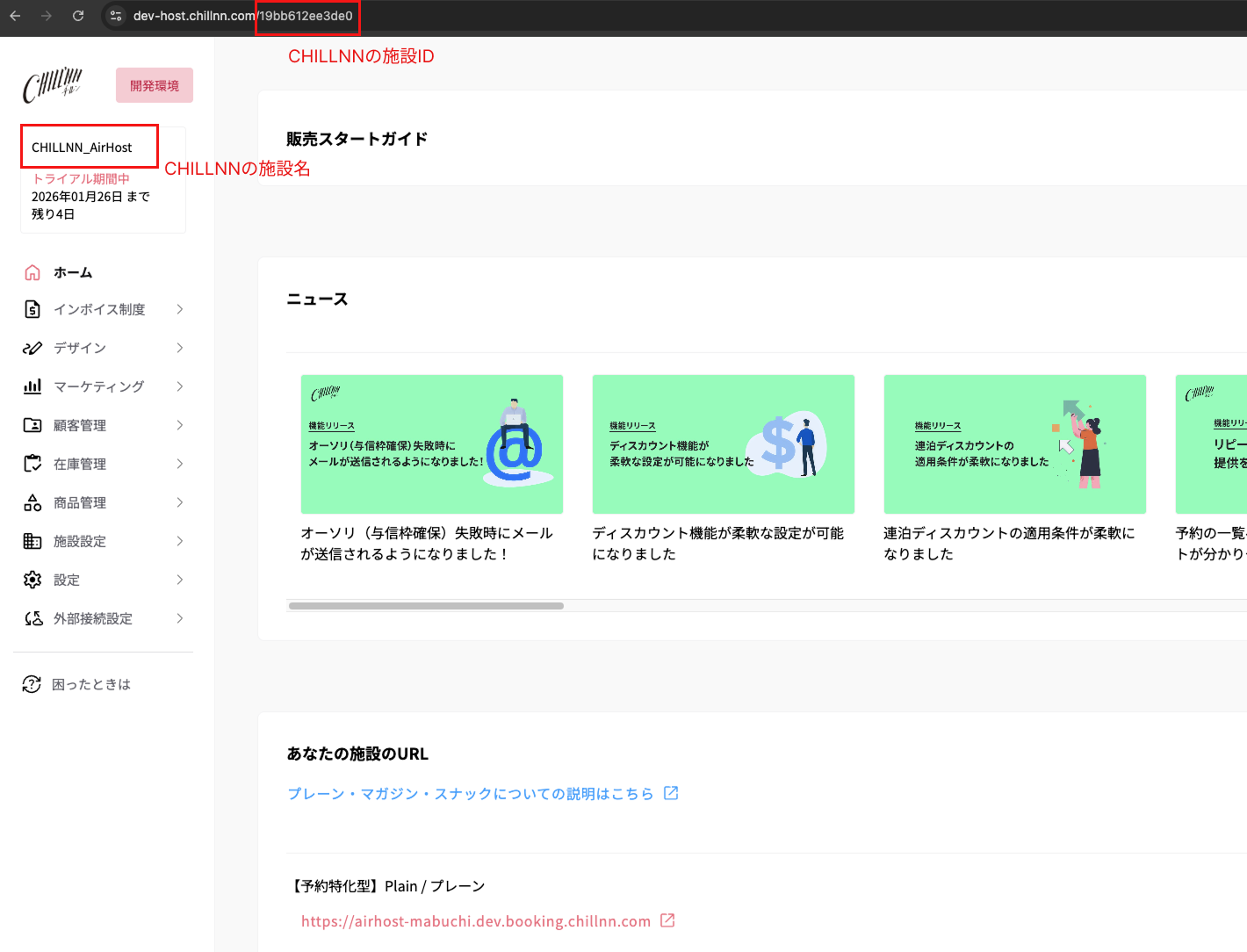
Task: Open the 施設設定 menu label
Action: [80, 541]
